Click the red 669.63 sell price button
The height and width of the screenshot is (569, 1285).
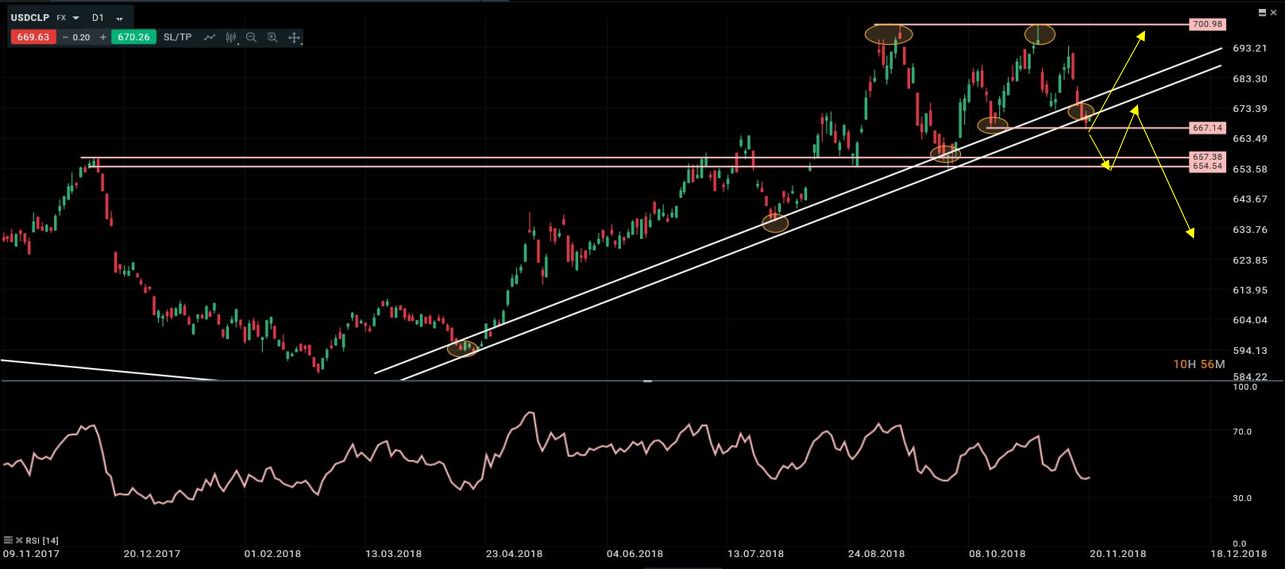coord(31,37)
